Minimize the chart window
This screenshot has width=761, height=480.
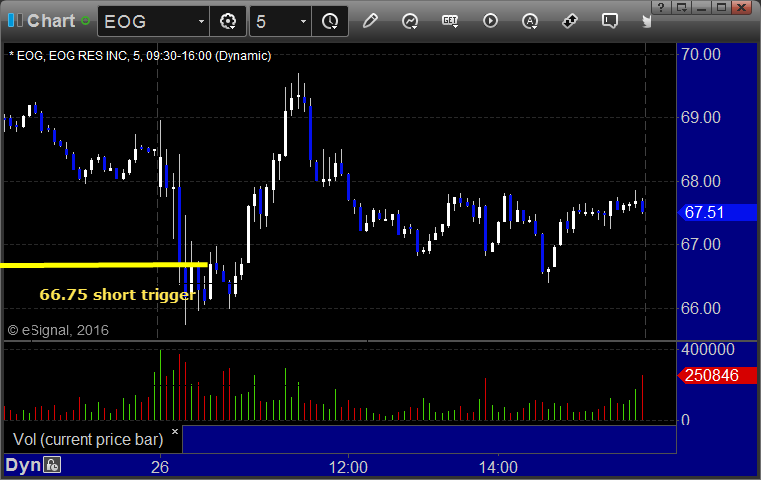click(x=701, y=7)
